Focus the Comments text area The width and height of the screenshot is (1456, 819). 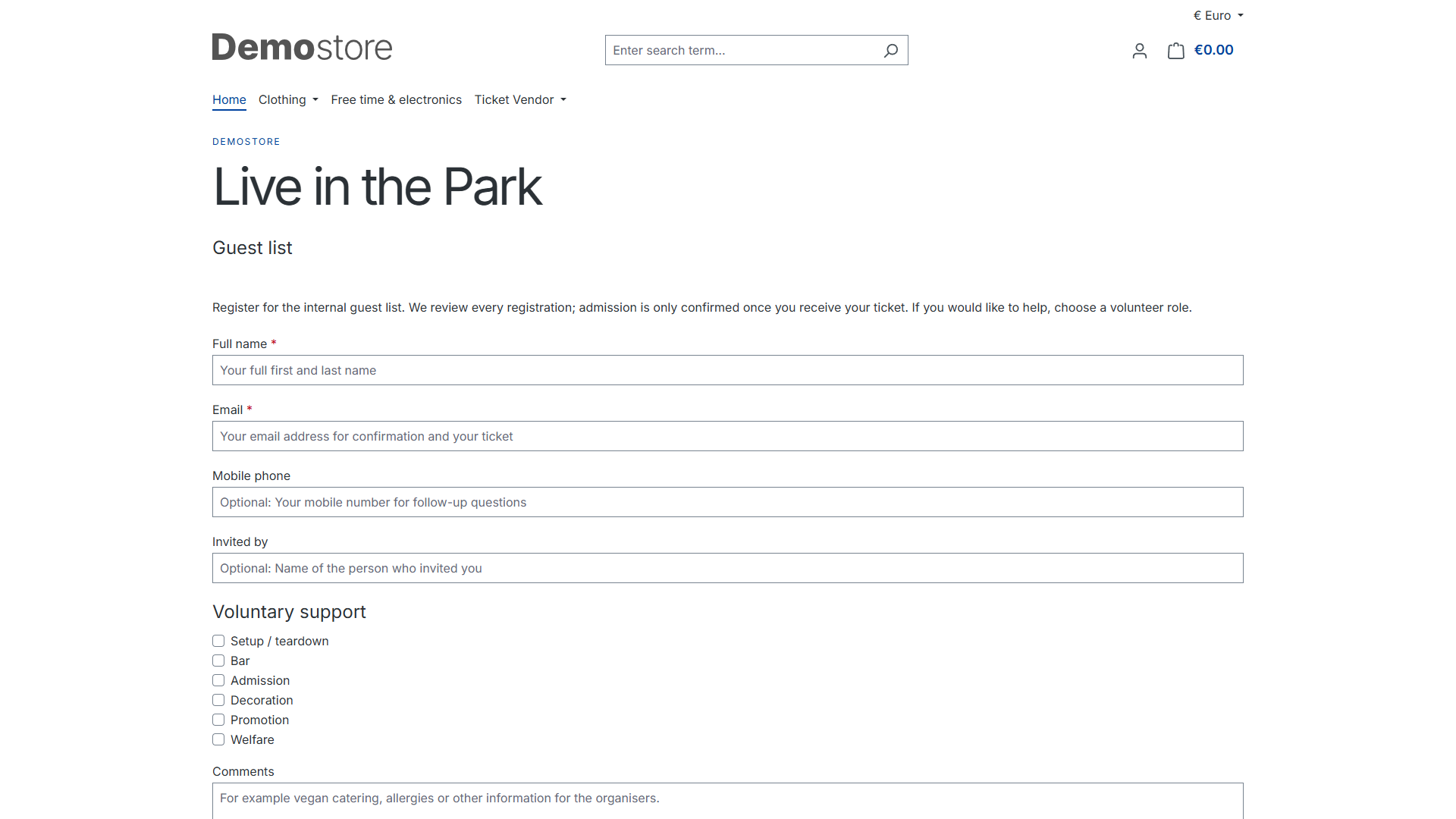pos(728,801)
